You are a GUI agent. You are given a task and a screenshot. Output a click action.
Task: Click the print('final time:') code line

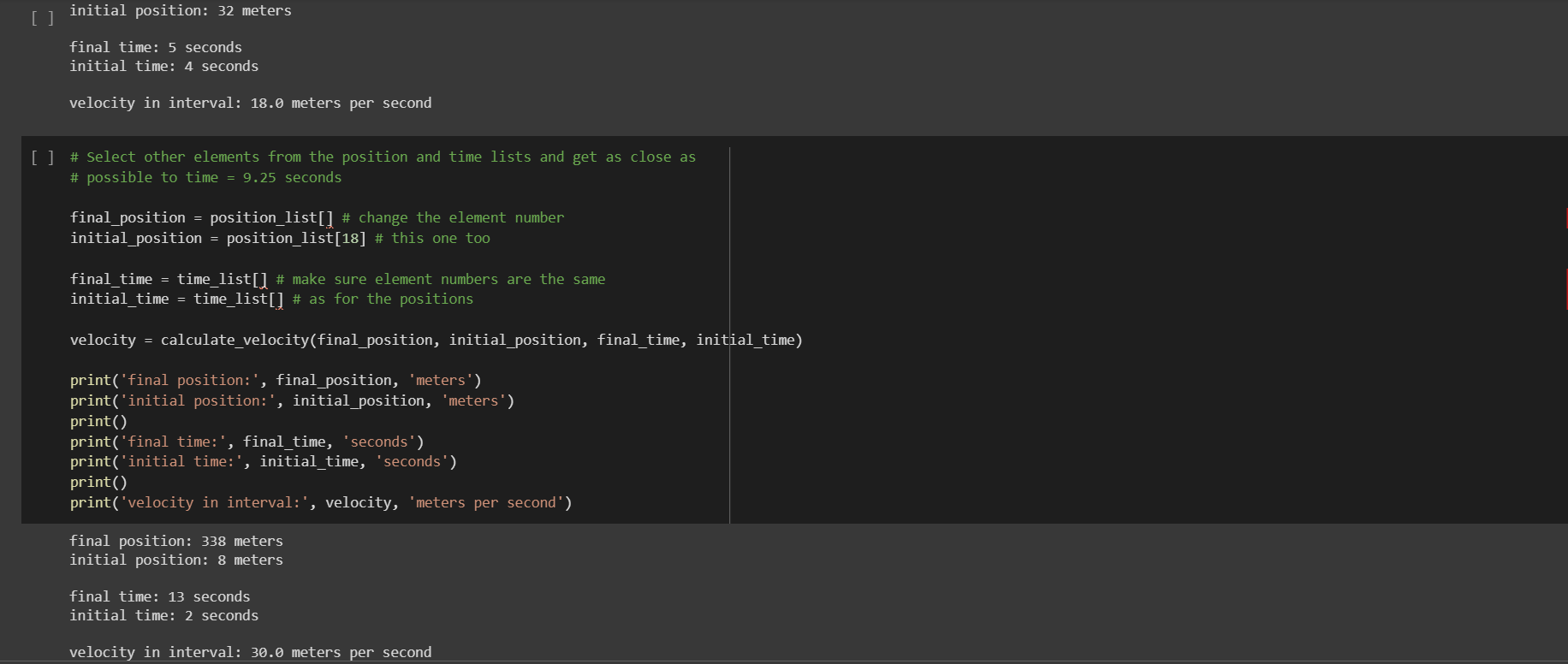[x=247, y=442]
